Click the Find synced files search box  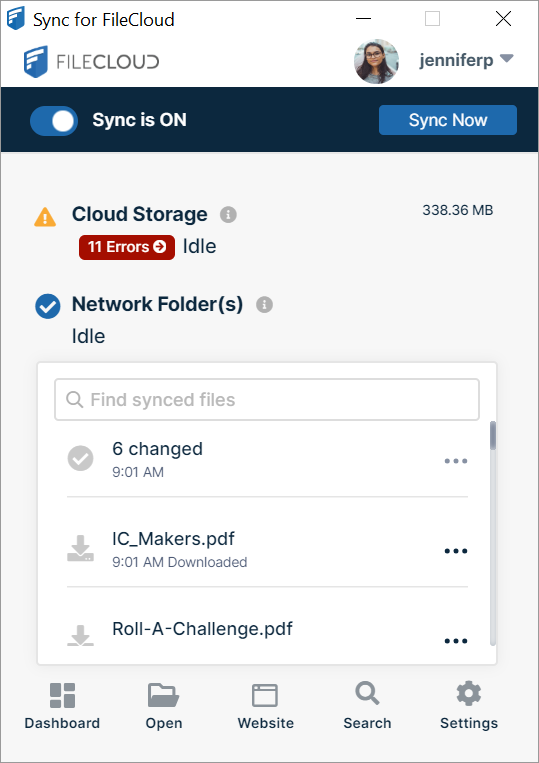tap(267, 400)
